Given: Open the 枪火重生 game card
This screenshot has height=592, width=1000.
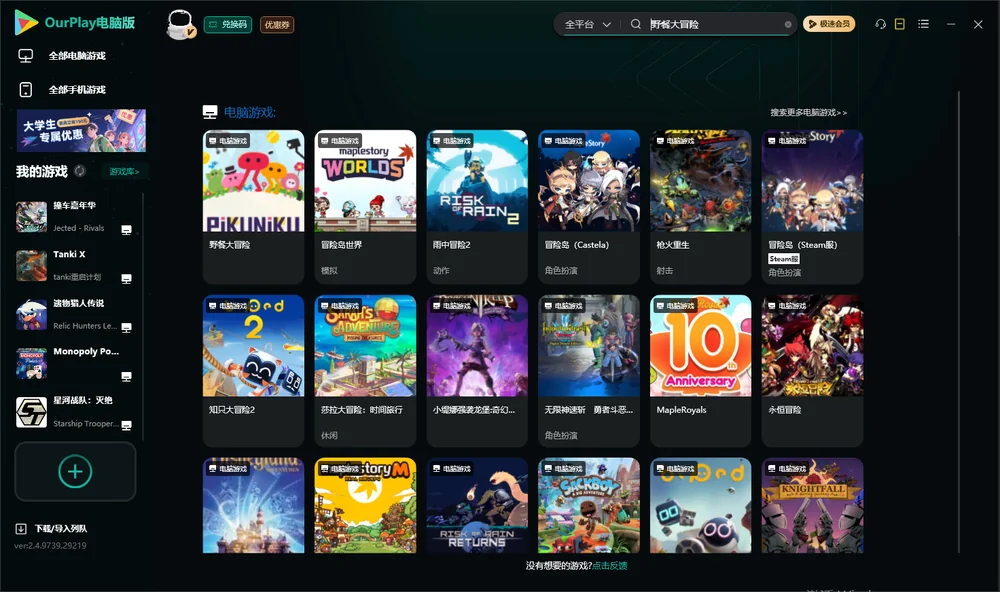Looking at the screenshot, I should [x=701, y=207].
